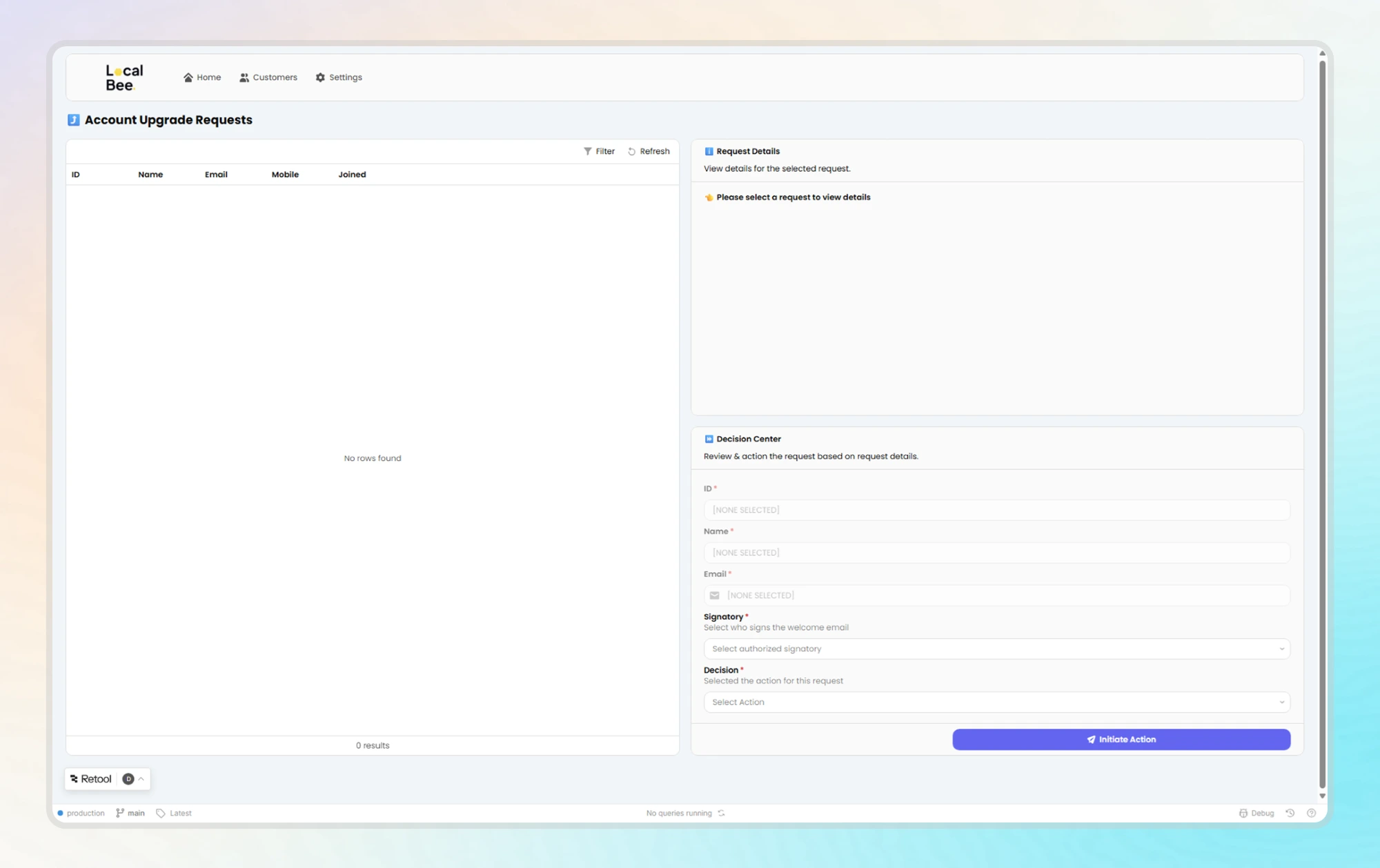Image resolution: width=1380 pixels, height=868 pixels.
Task: Click the production environment indicator
Action: tap(81, 813)
